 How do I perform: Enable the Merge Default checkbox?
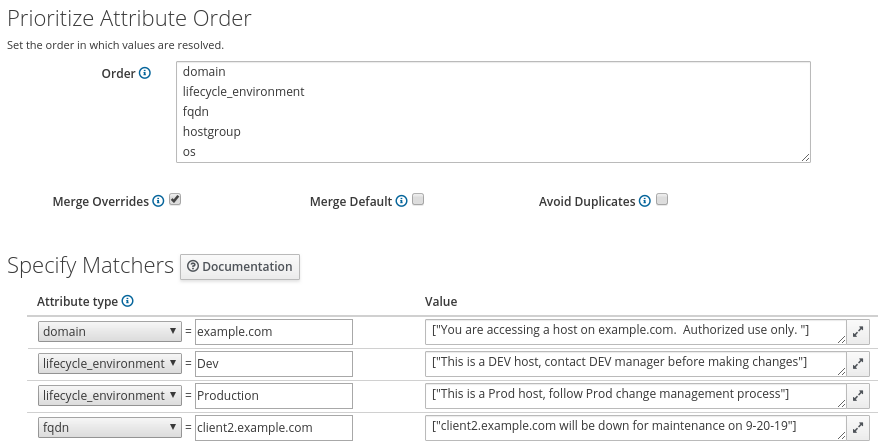click(x=418, y=200)
